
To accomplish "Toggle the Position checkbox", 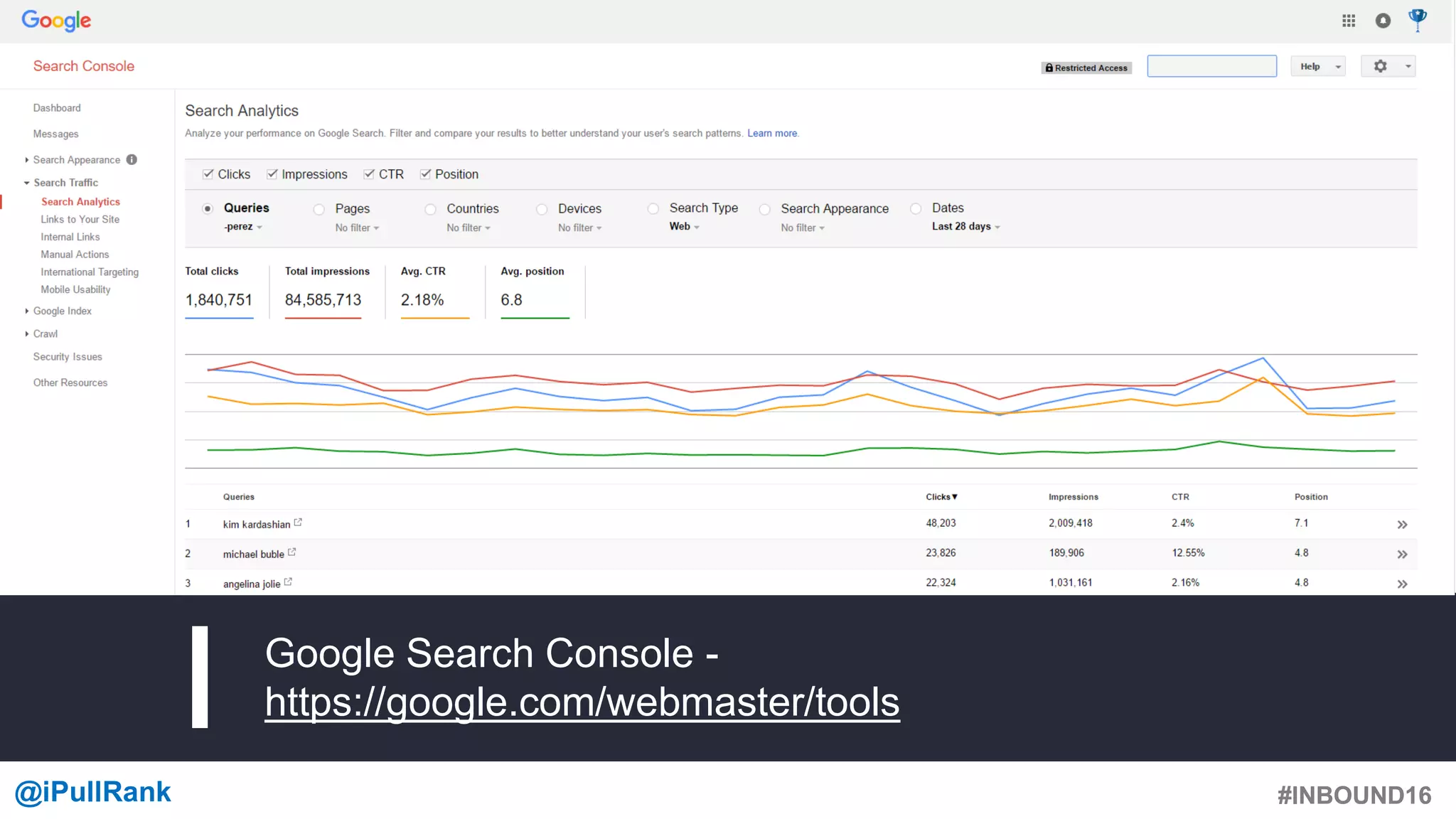I will [425, 174].
